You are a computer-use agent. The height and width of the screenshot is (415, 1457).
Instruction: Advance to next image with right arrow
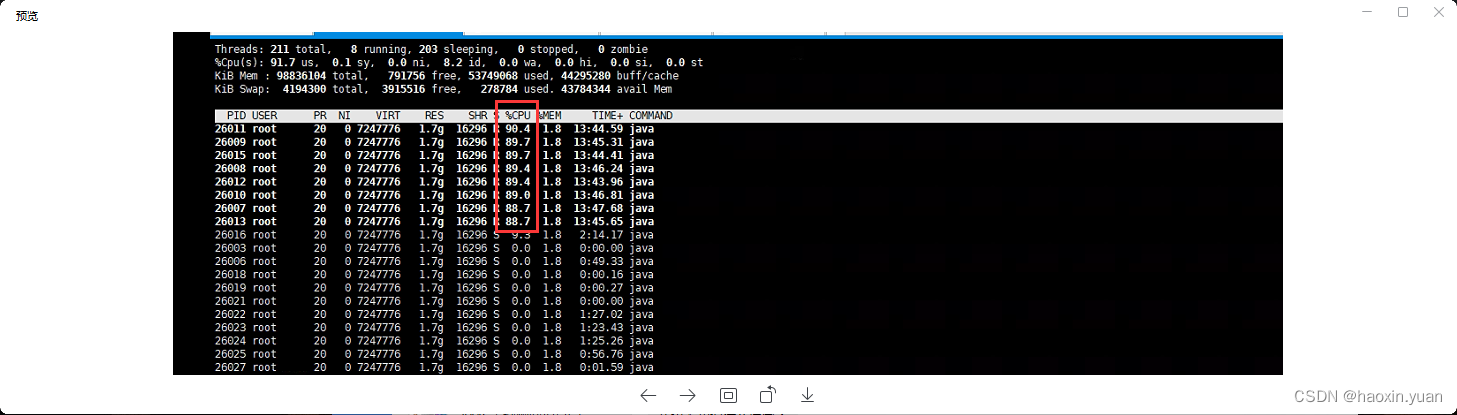click(688, 395)
